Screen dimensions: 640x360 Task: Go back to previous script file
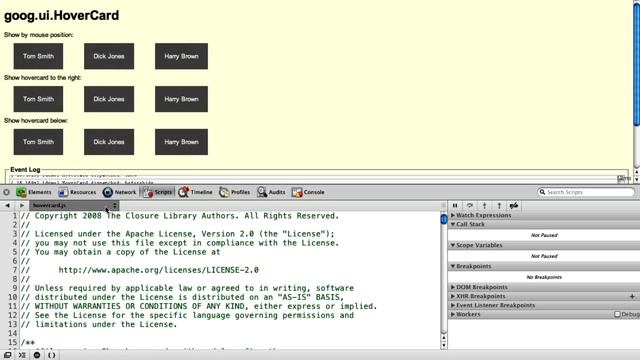[x=7, y=205]
